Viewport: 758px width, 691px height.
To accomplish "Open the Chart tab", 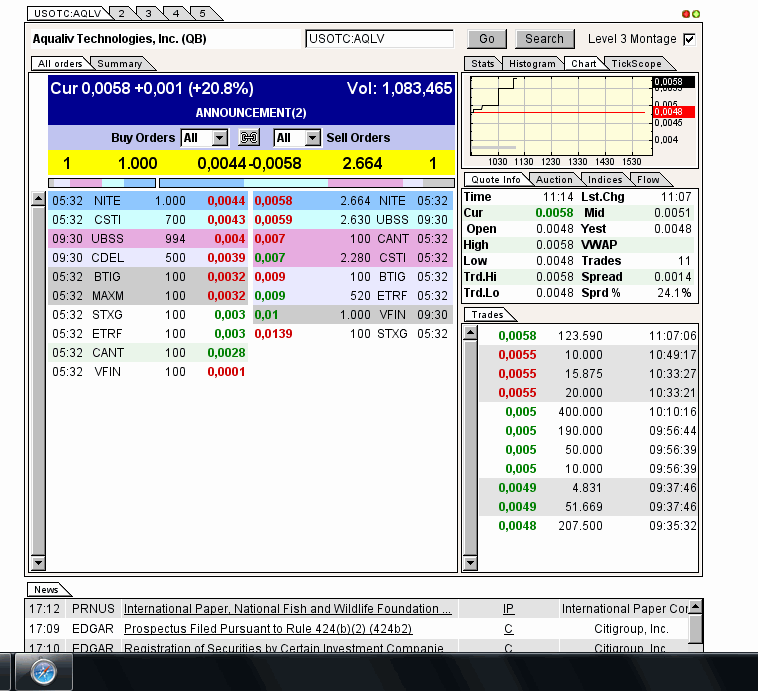I will [x=583, y=64].
